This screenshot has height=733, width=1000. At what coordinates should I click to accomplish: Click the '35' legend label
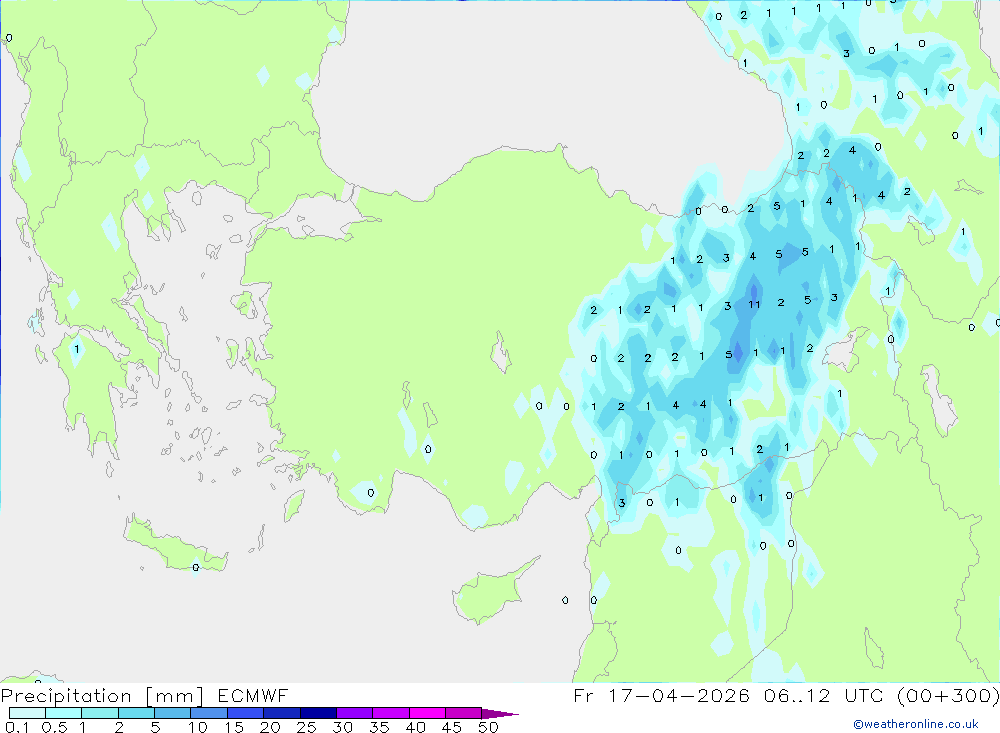point(379,727)
